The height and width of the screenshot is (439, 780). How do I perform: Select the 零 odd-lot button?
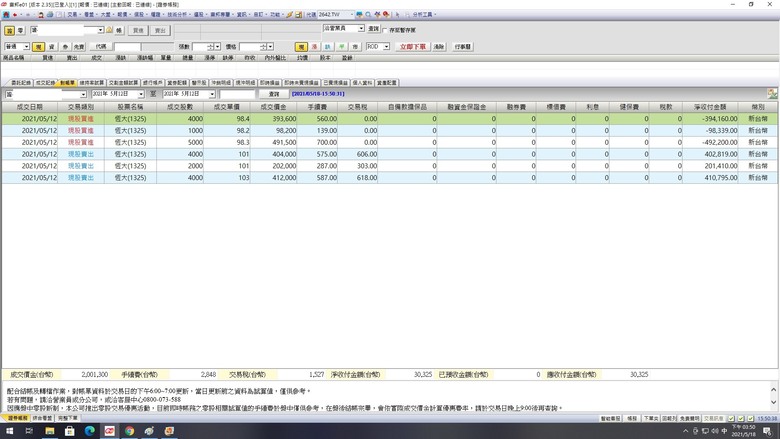point(20,31)
